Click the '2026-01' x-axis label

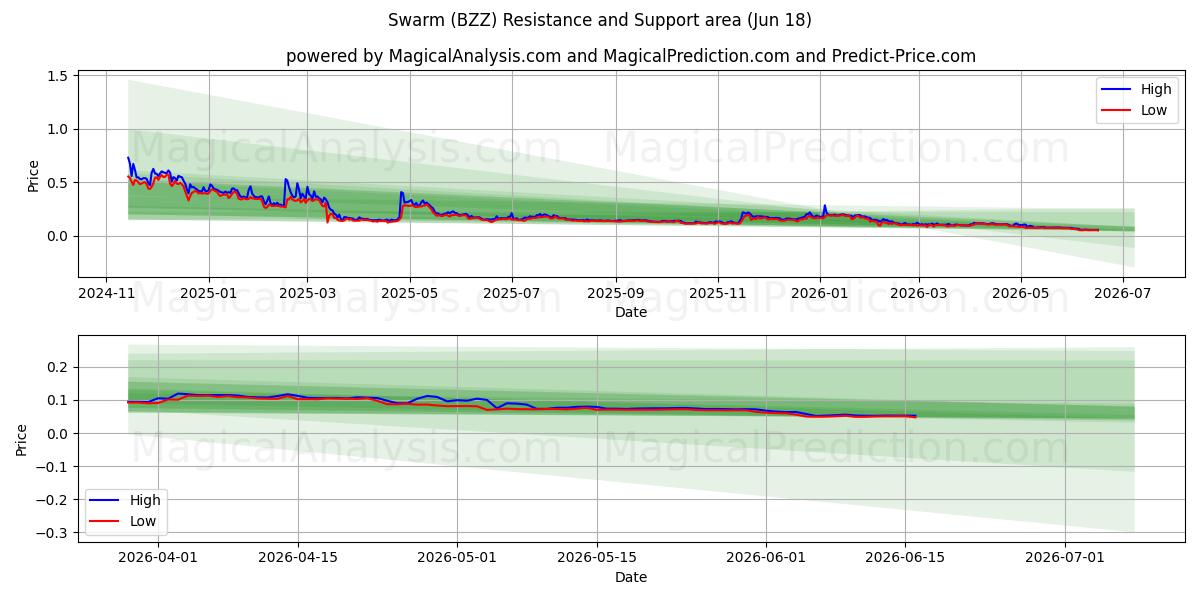coord(820,294)
